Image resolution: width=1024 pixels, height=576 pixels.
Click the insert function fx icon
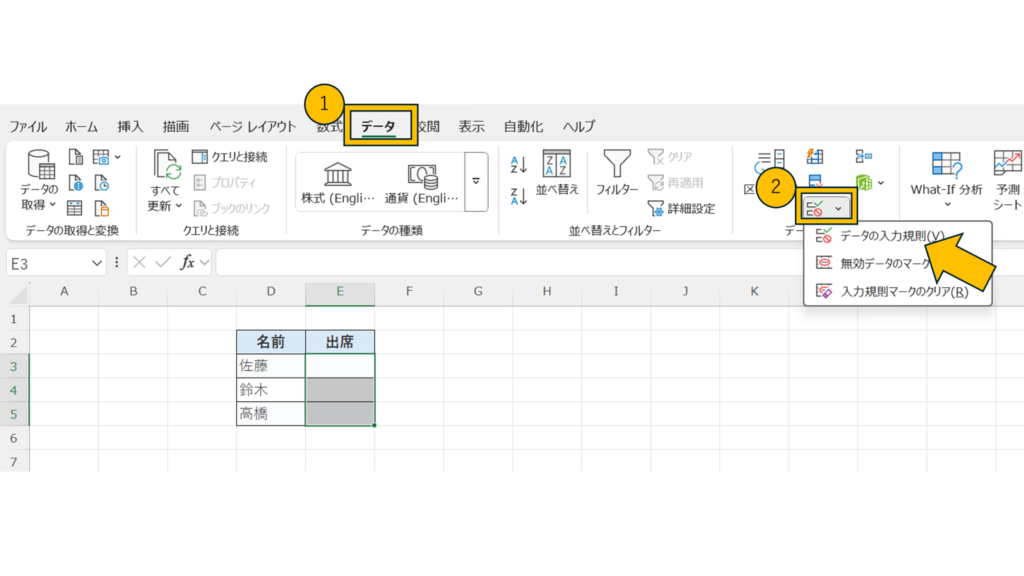point(187,263)
